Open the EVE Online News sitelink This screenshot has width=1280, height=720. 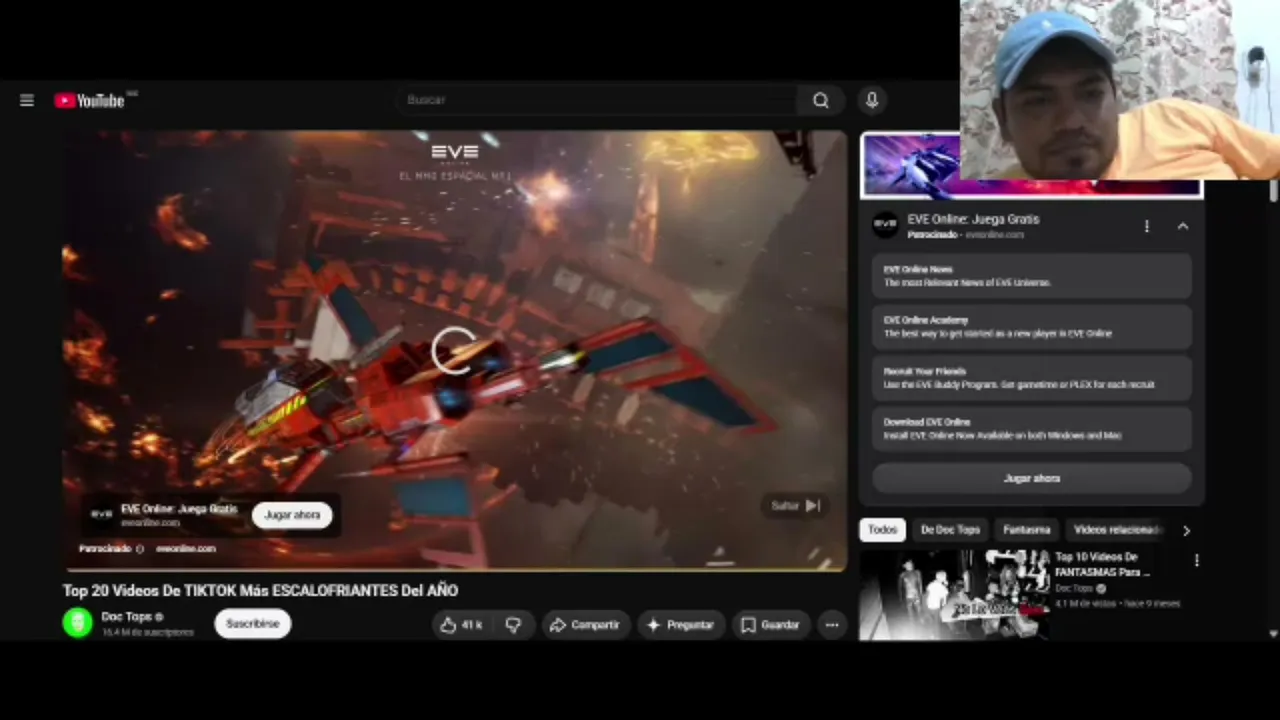[1032, 276]
